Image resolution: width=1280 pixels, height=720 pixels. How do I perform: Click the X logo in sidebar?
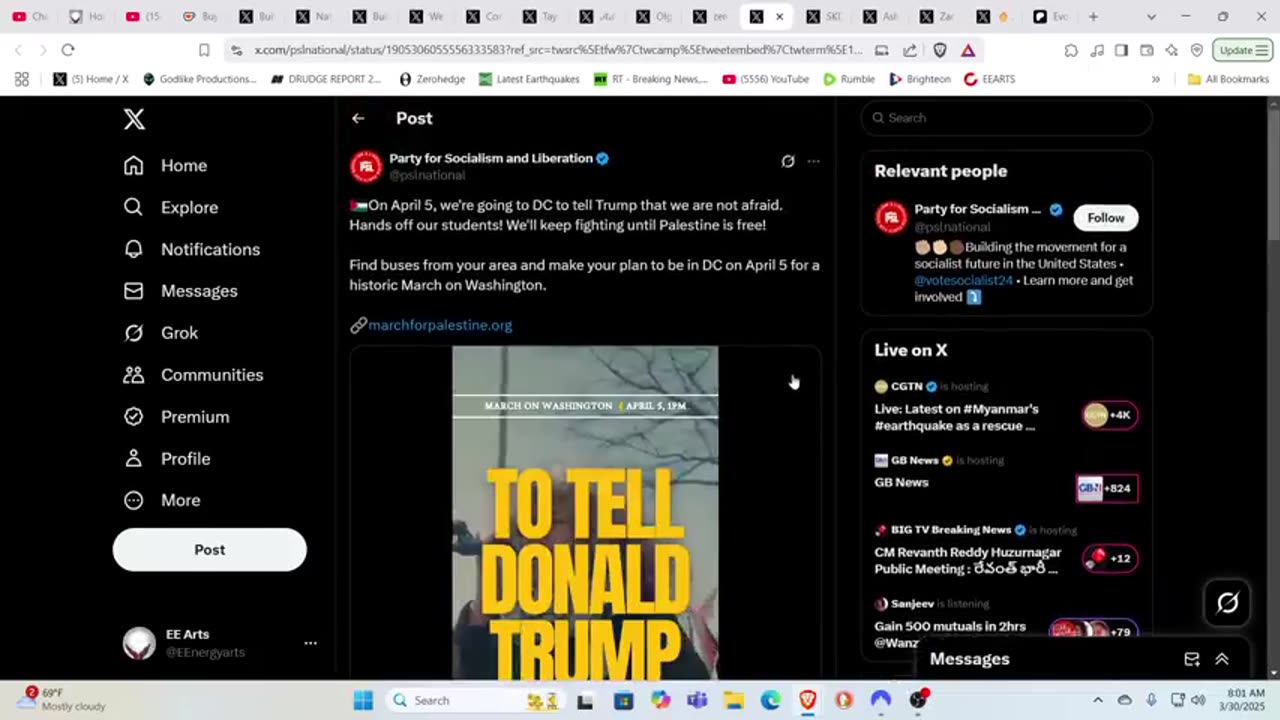coord(134,119)
